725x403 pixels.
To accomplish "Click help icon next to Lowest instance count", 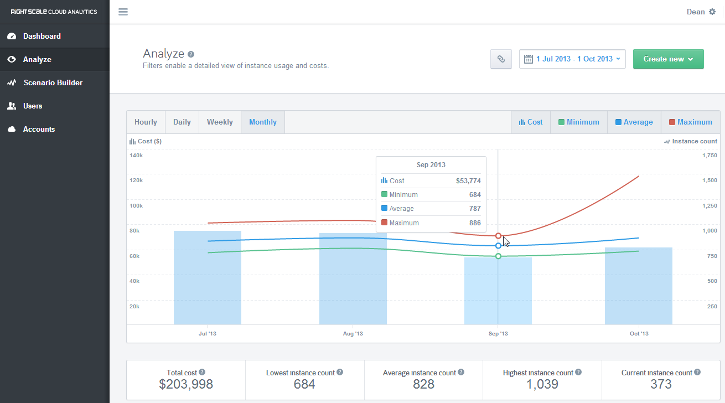I will click(340, 372).
